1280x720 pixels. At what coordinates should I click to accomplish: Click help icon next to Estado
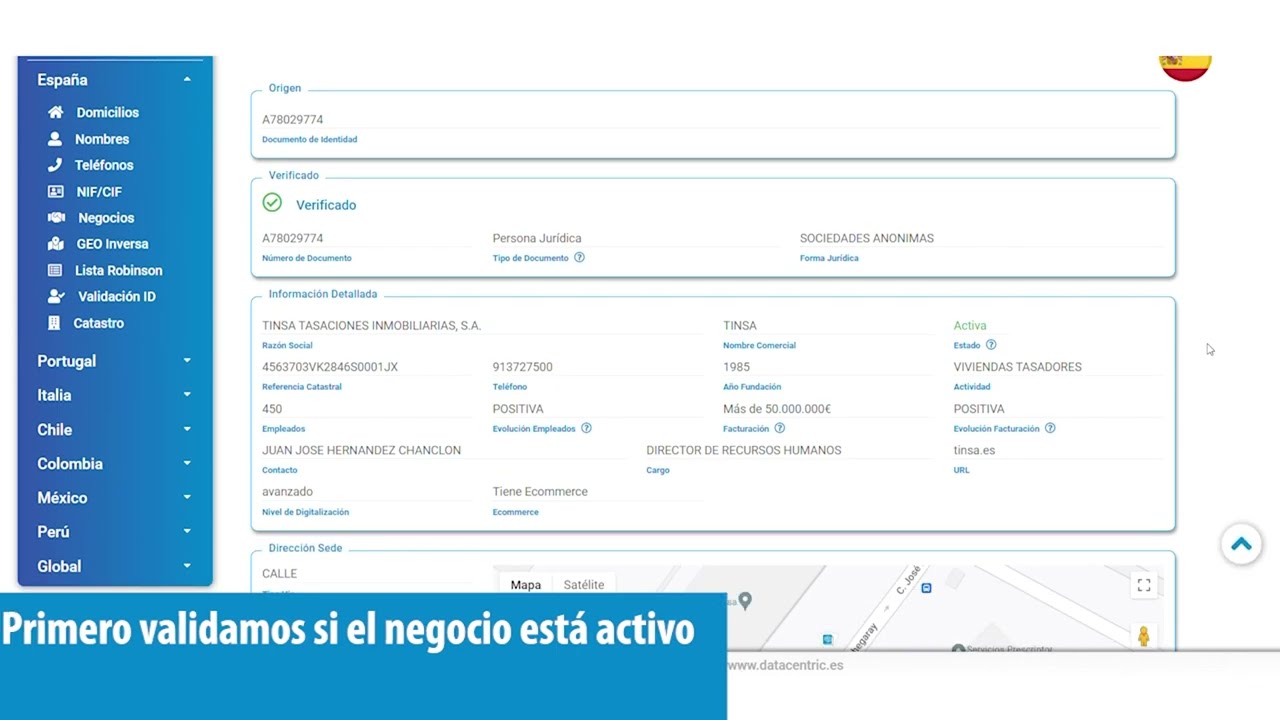click(991, 345)
